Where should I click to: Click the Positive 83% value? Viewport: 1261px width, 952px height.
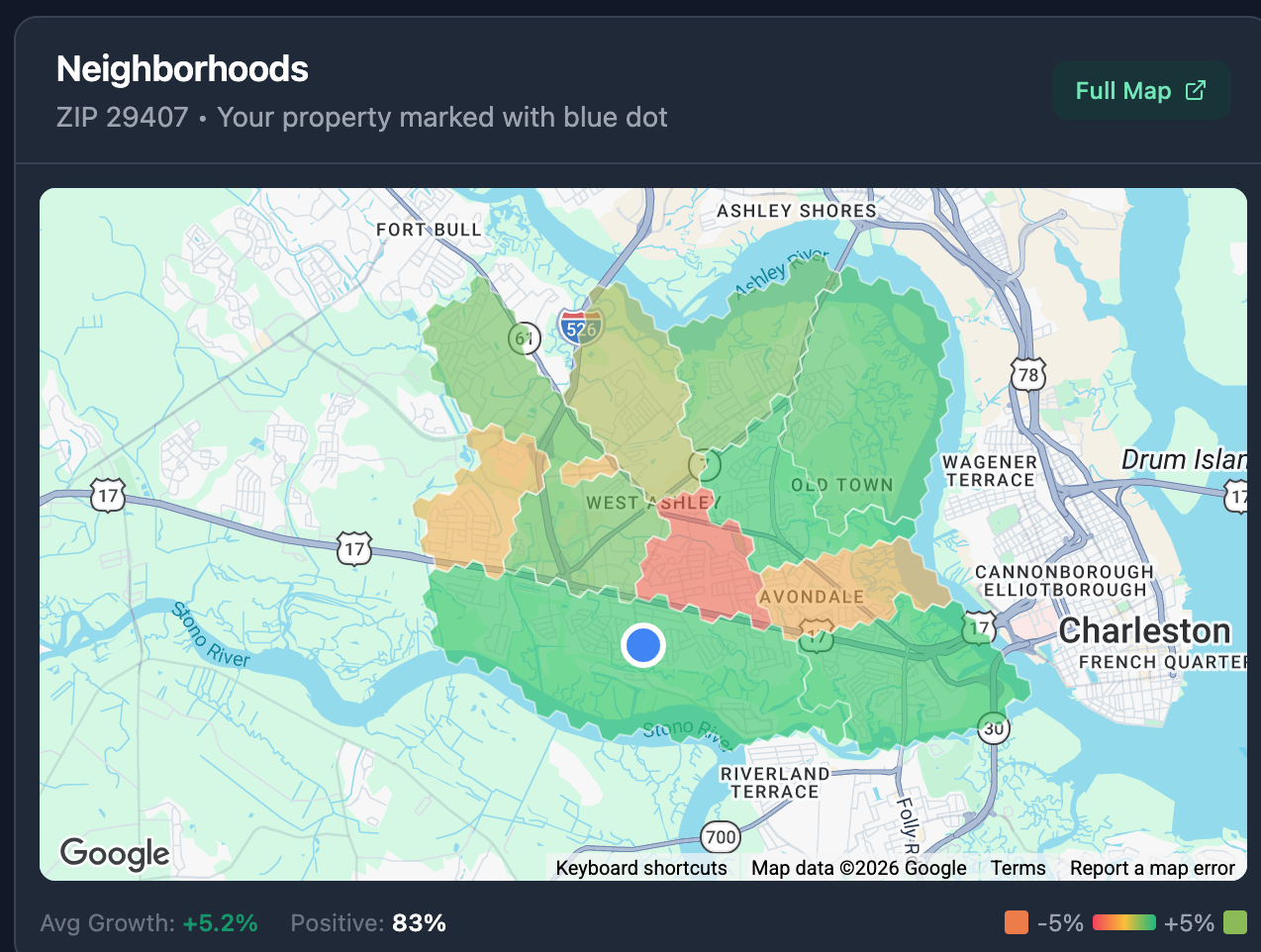419,923
